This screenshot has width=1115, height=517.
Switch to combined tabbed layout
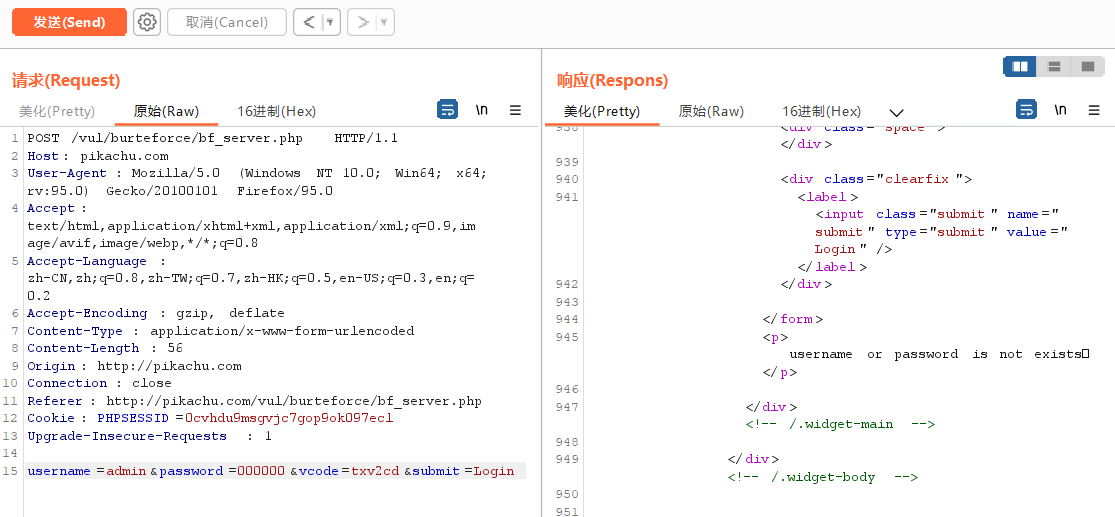(x=1087, y=66)
